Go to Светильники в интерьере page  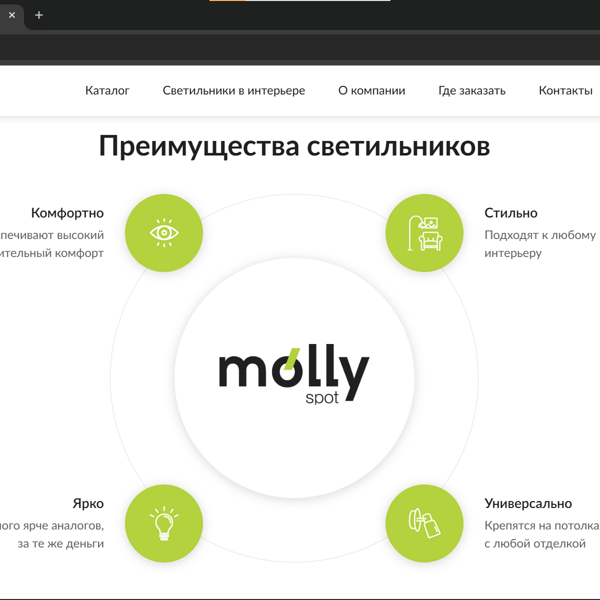point(234,90)
